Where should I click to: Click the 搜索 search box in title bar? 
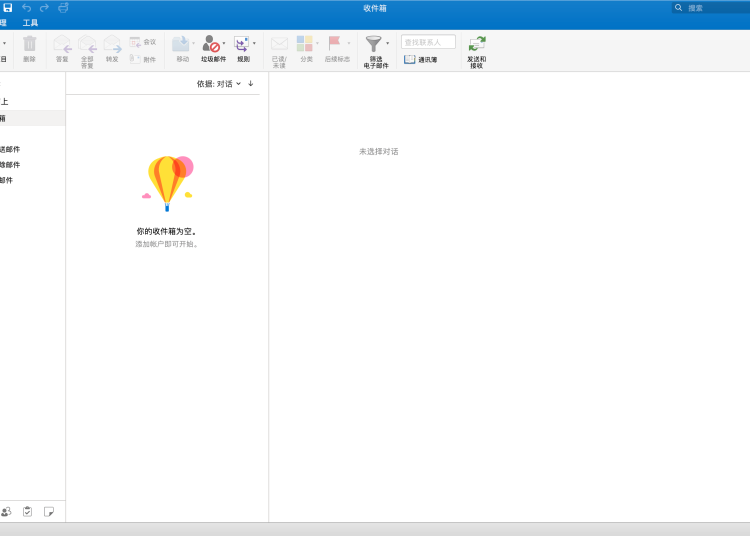[713, 8]
